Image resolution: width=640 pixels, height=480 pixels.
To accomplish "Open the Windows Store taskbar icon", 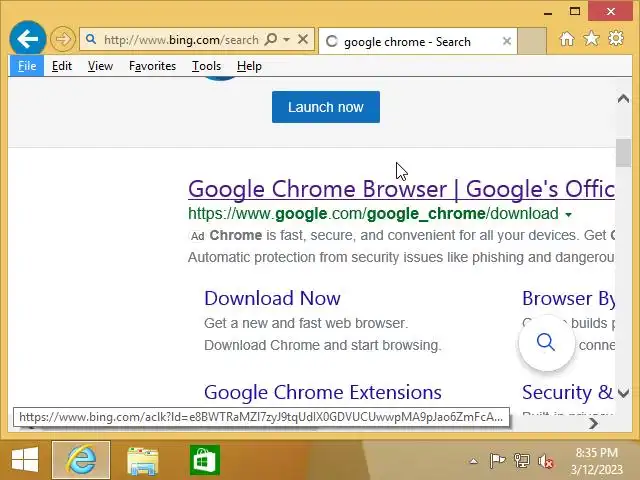I will point(204,460).
